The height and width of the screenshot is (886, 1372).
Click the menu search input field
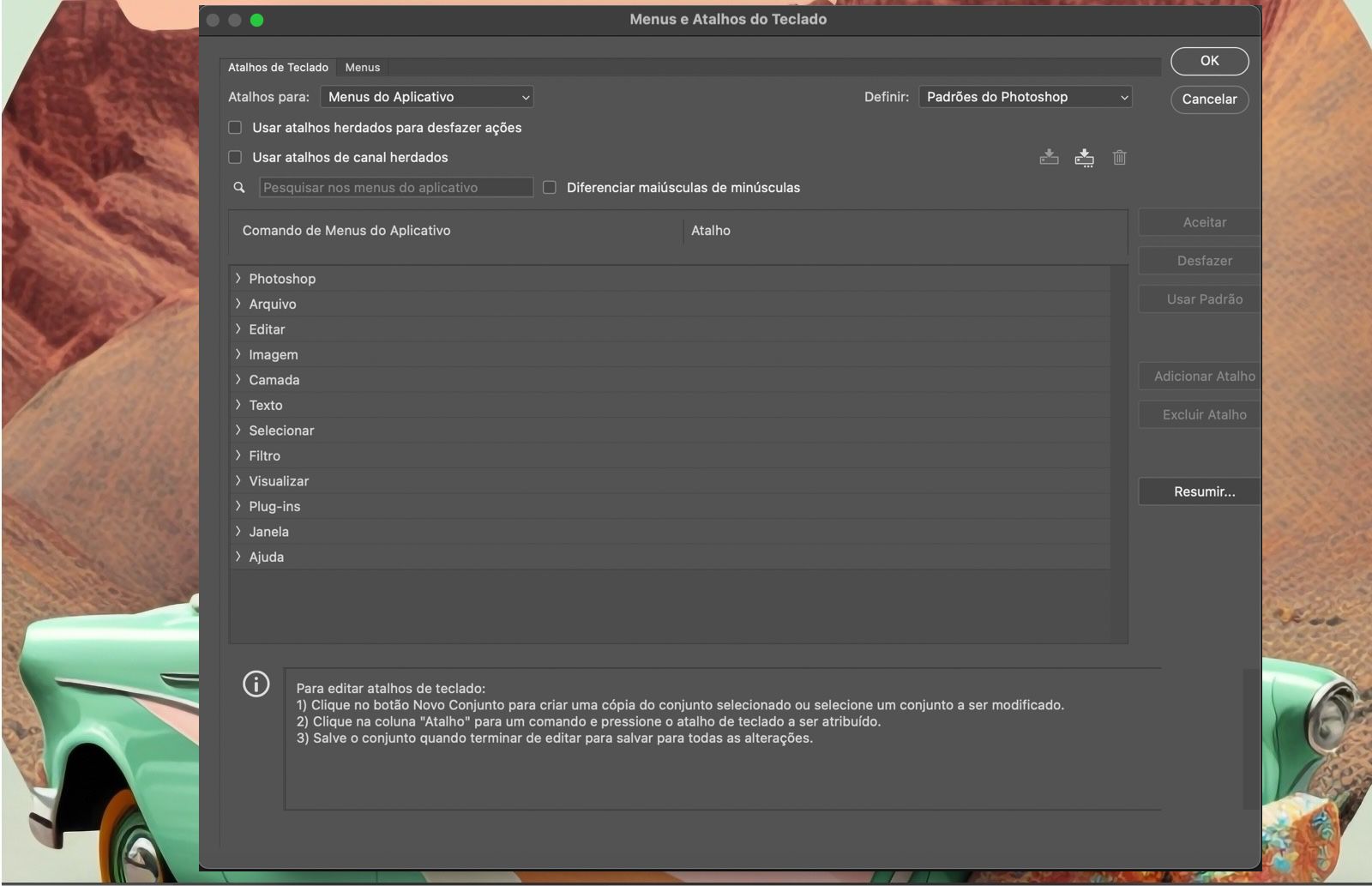click(396, 187)
